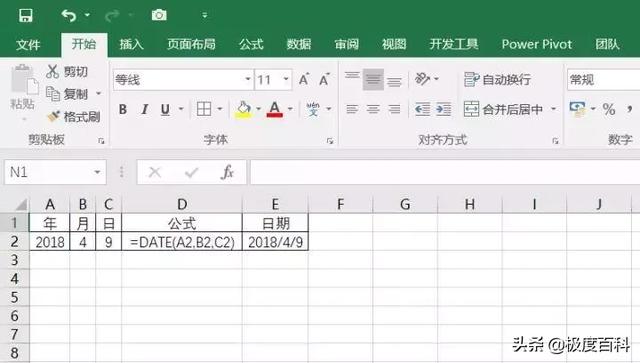Open the font color dropdown arrow
The height and width of the screenshot is (363, 640).
290,109
